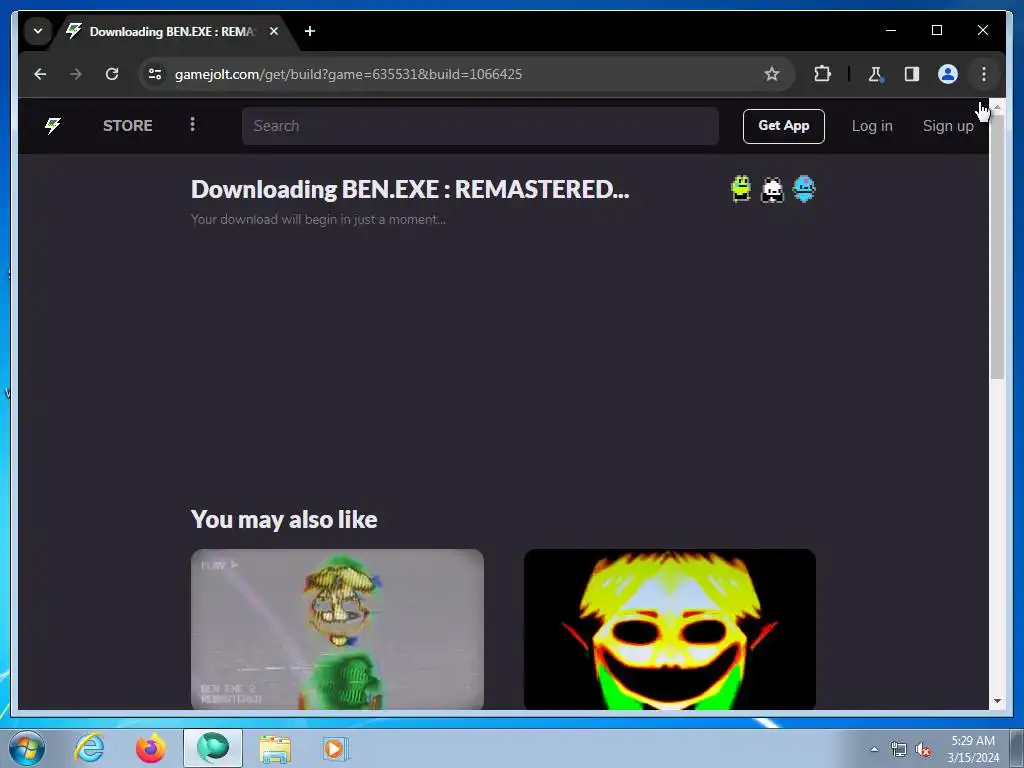Viewport: 1024px width, 768px height.
Task: Launch Firefox from the taskbar
Action: coord(150,748)
